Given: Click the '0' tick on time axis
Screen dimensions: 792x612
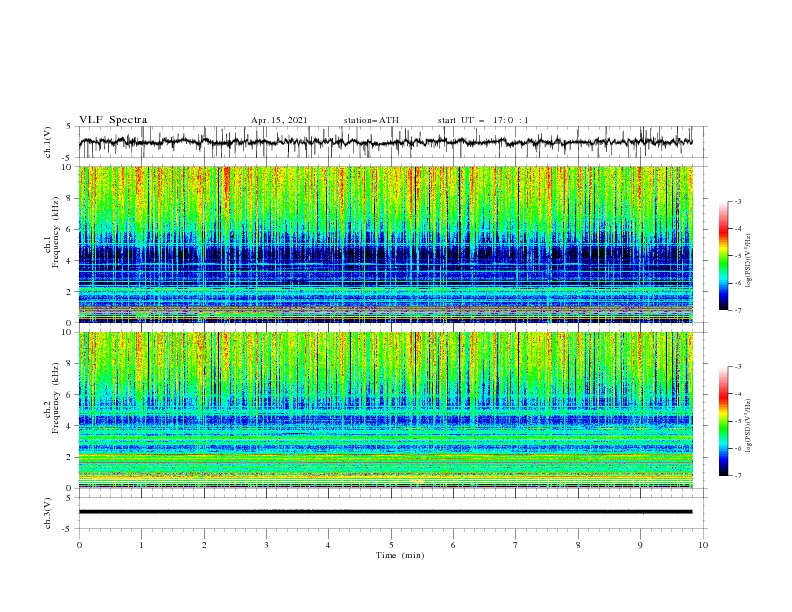Looking at the screenshot, I should point(79,545).
